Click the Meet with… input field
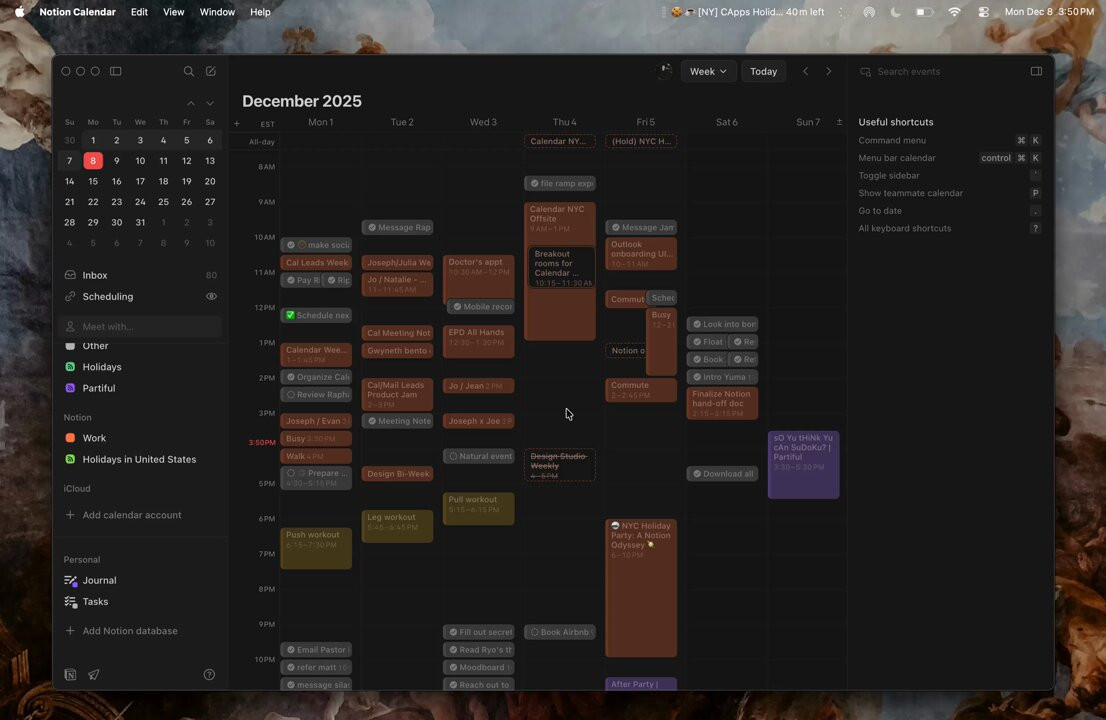 (140, 327)
